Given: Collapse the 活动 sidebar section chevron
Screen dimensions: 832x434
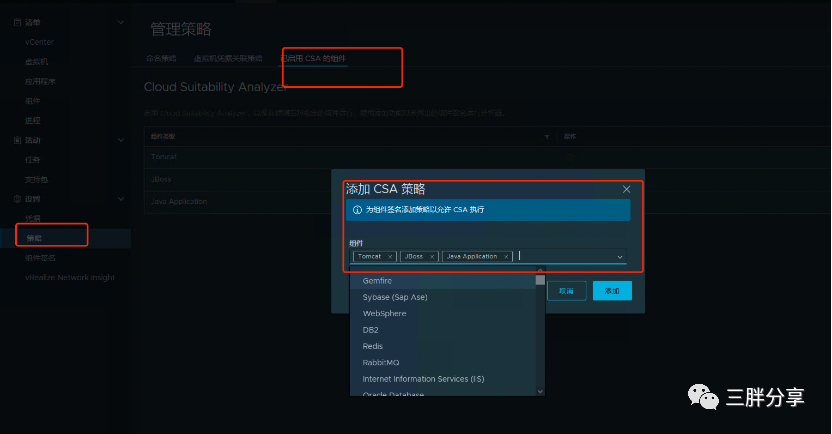Looking at the screenshot, I should (x=121, y=140).
